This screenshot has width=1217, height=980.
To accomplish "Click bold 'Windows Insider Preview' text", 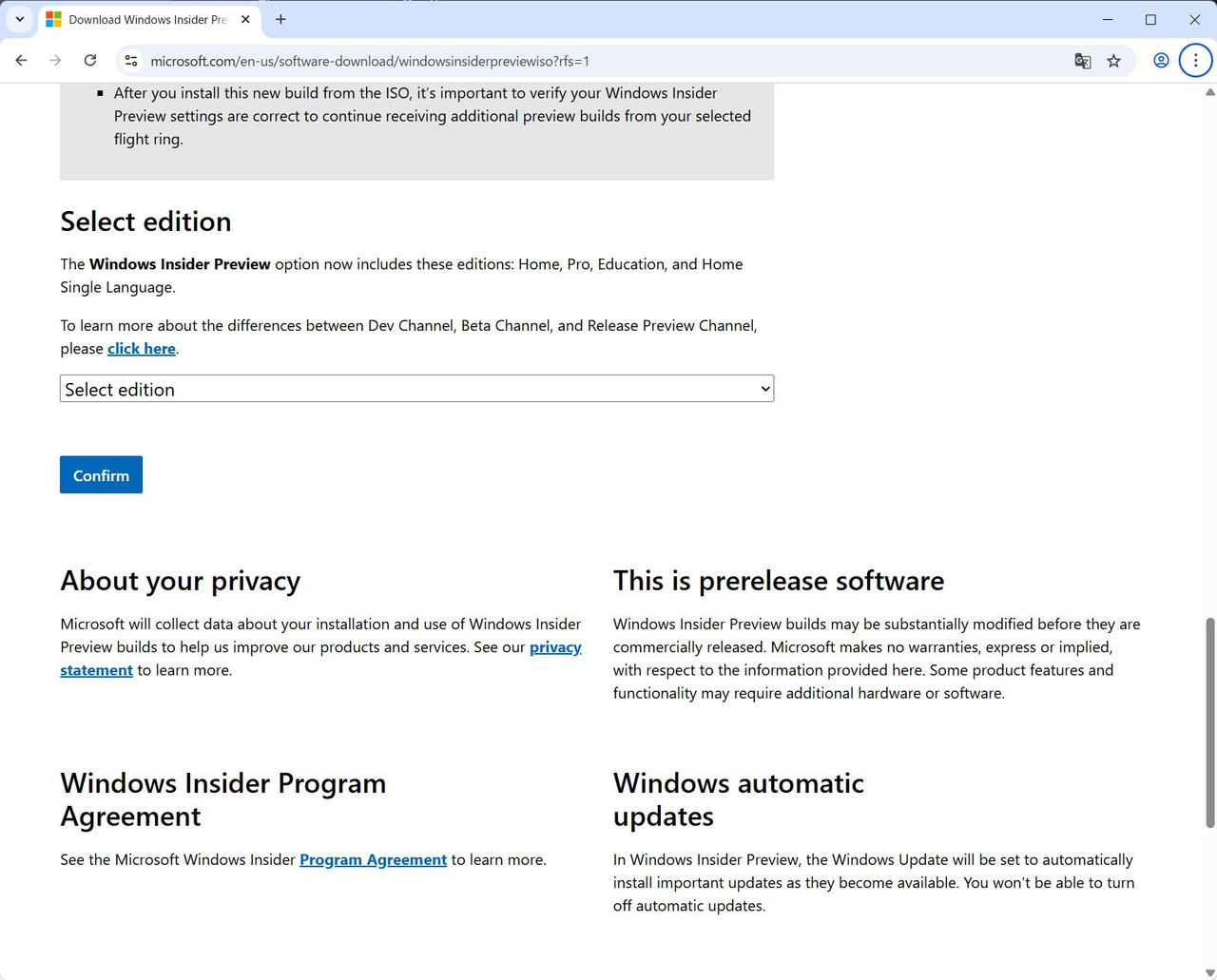I will (x=180, y=264).
